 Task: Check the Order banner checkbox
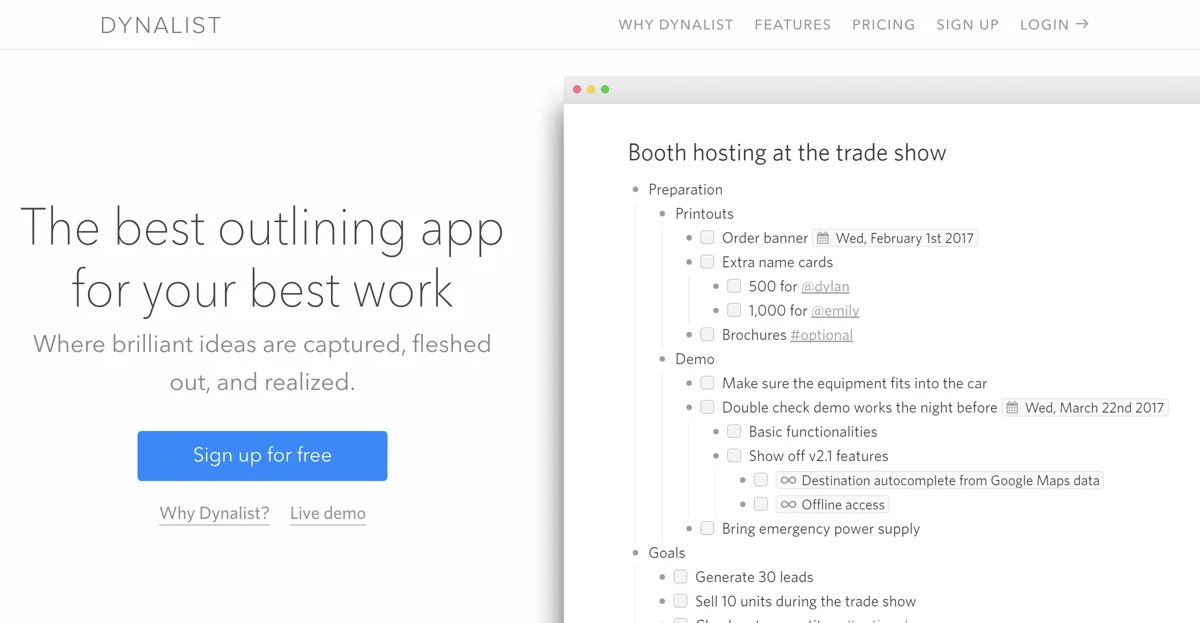(x=707, y=238)
